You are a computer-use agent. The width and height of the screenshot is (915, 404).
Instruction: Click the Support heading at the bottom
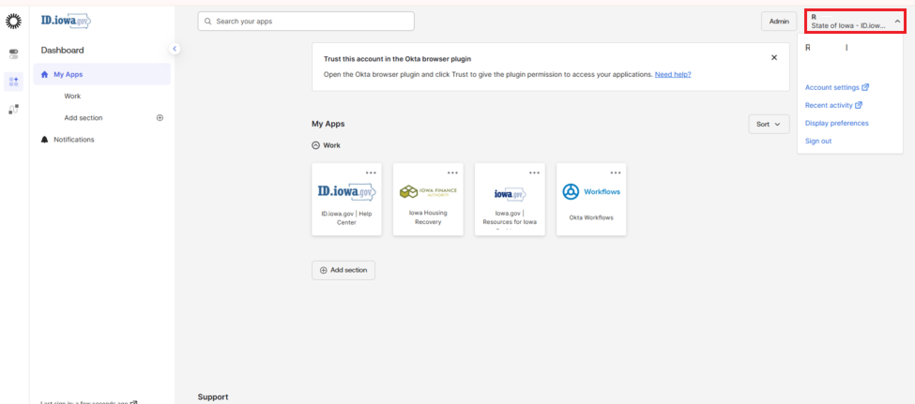tap(213, 397)
